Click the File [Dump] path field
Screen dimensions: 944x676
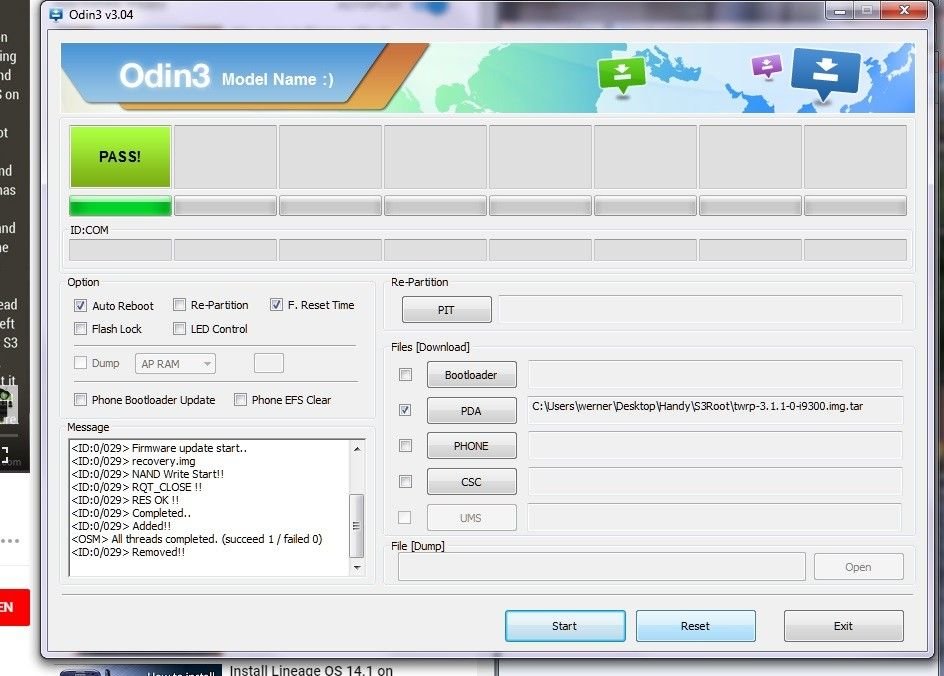click(601, 567)
